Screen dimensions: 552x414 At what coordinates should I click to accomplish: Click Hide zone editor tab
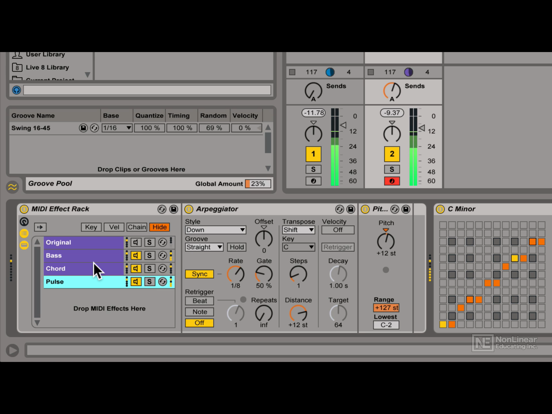(x=159, y=227)
